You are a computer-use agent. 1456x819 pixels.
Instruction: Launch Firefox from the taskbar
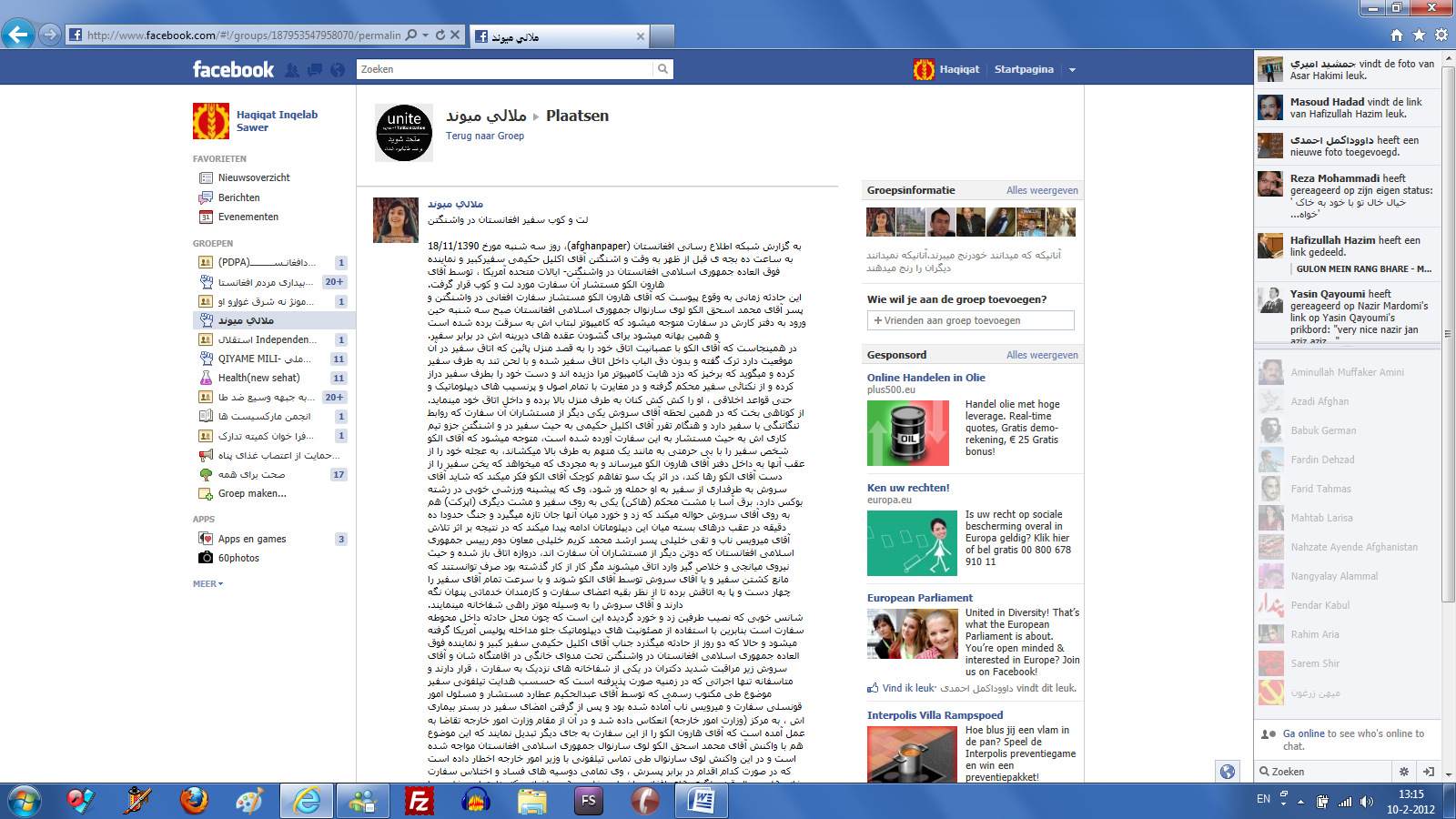(x=193, y=801)
